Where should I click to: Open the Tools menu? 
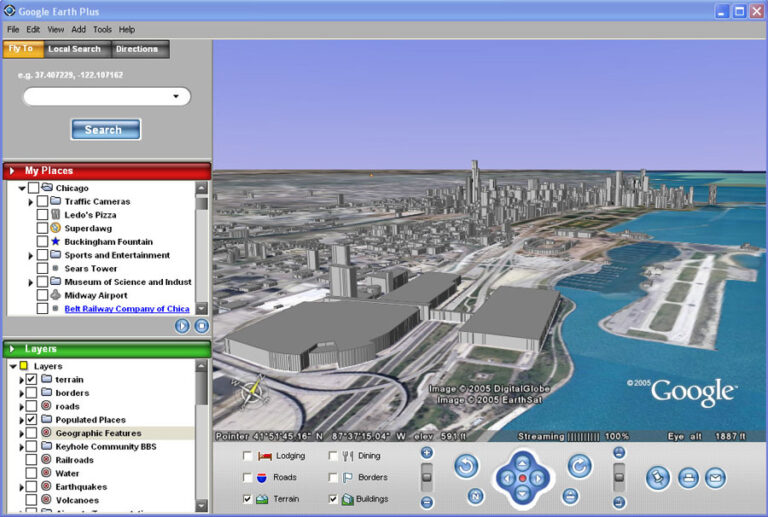pos(102,29)
